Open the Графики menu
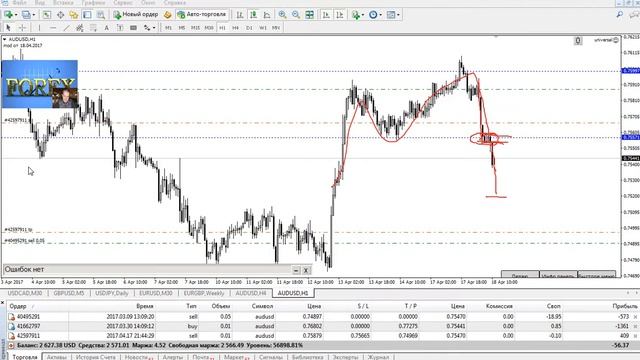 tap(93, 3)
